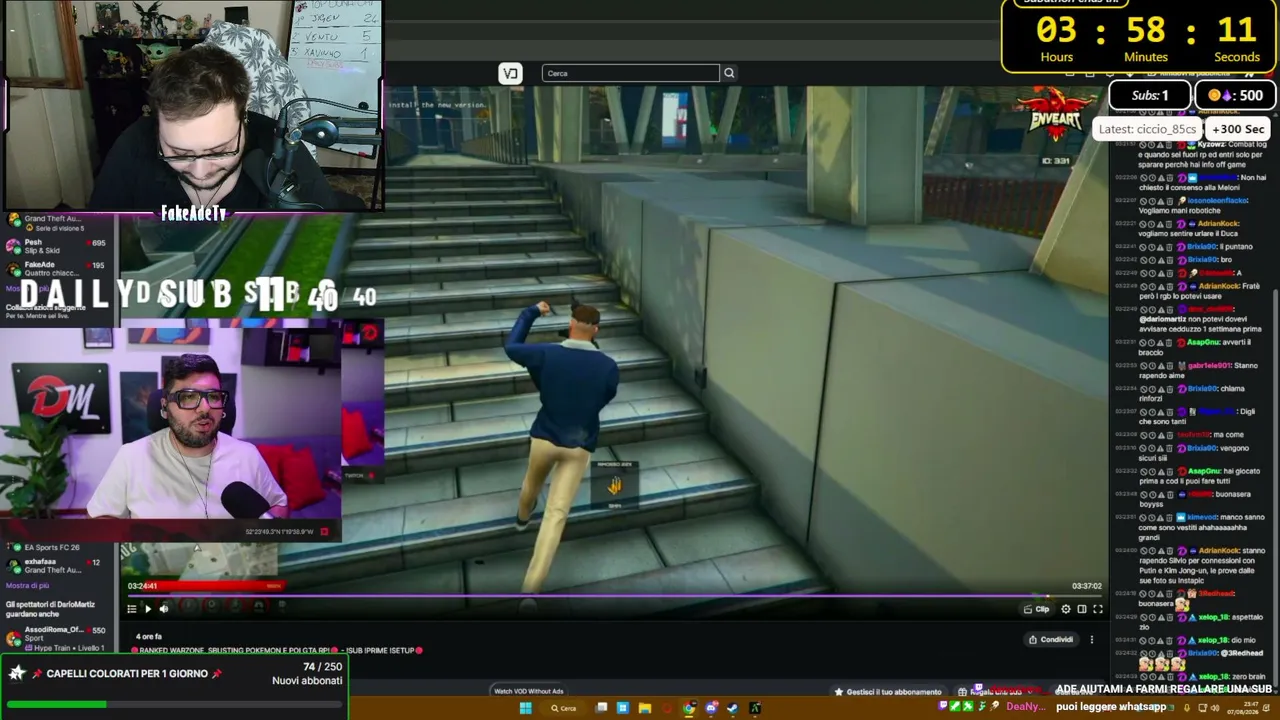Screen dimensions: 1280x720
Task: Click Gestisci il tuo abbonamento
Action: point(889,692)
